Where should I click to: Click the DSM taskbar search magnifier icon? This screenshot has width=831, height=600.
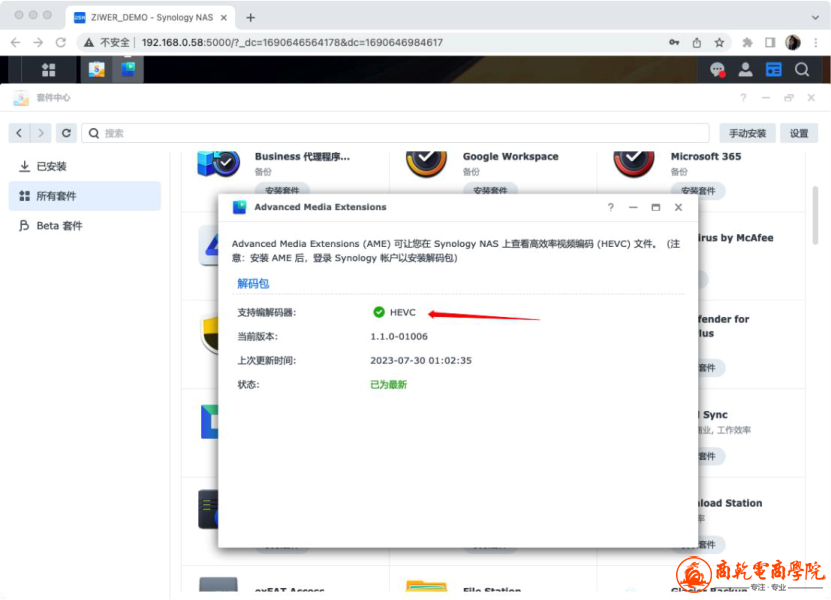[x=802, y=69]
